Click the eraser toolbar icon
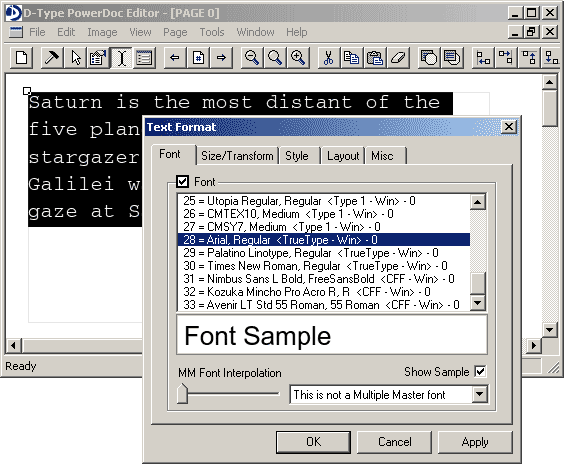This screenshot has height=465, width=564. 397,58
